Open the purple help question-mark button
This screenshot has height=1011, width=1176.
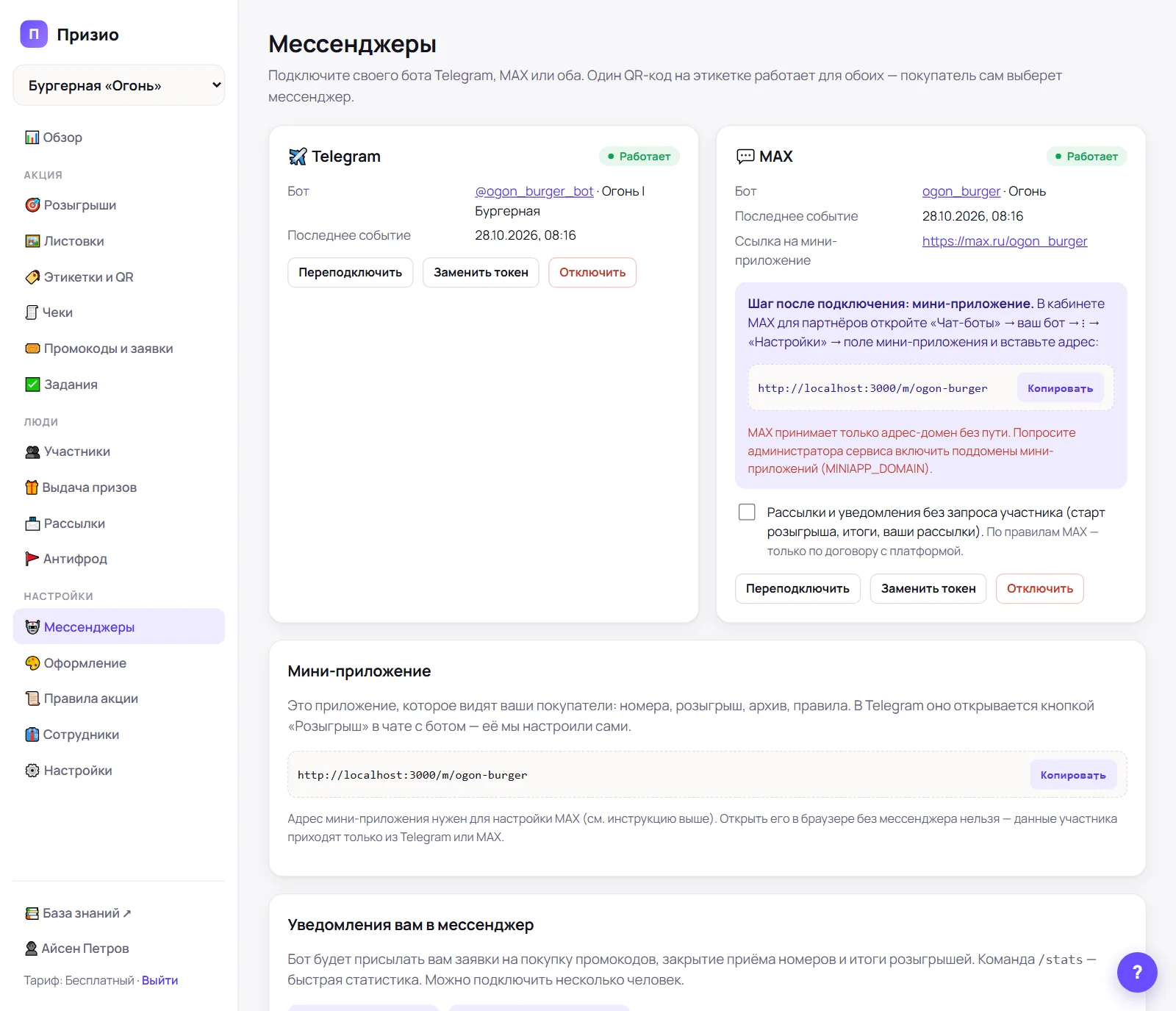1137,972
